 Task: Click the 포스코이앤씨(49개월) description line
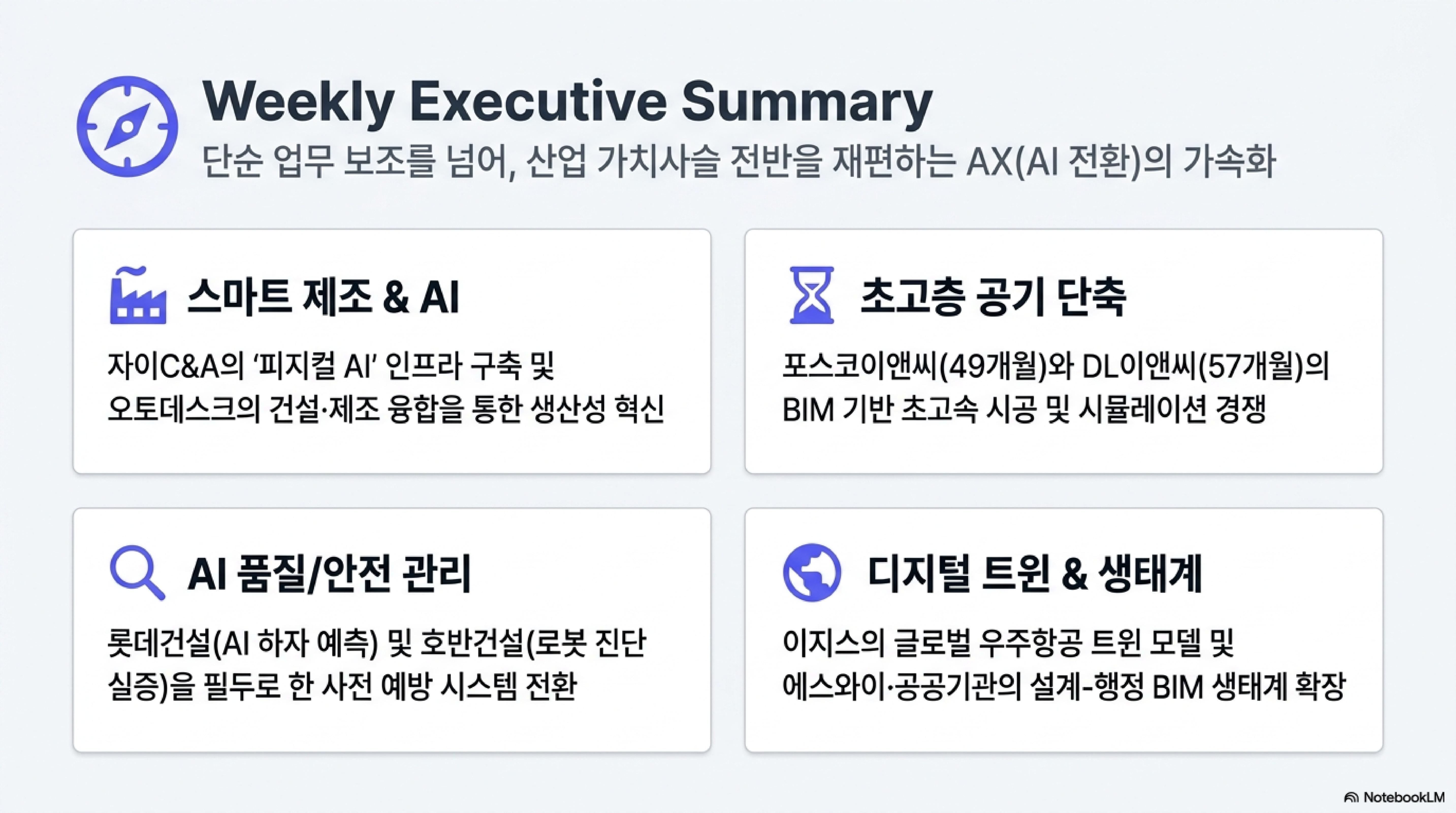1055,367
